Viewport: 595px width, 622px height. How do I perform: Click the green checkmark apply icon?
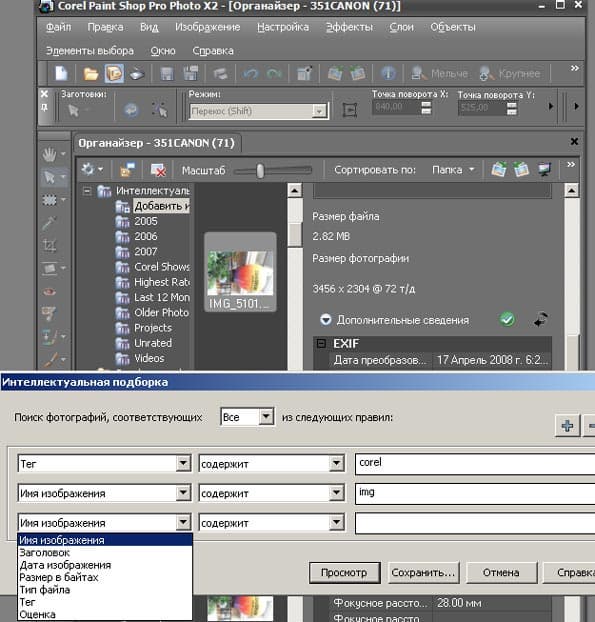[507, 319]
